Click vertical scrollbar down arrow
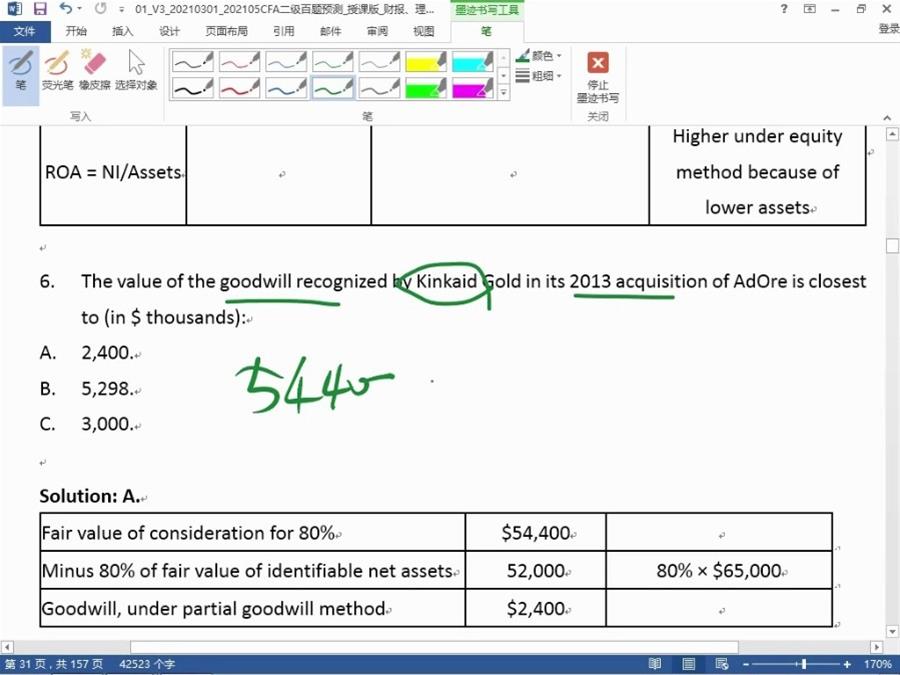The height and width of the screenshot is (675, 900). pyautogui.click(x=892, y=631)
